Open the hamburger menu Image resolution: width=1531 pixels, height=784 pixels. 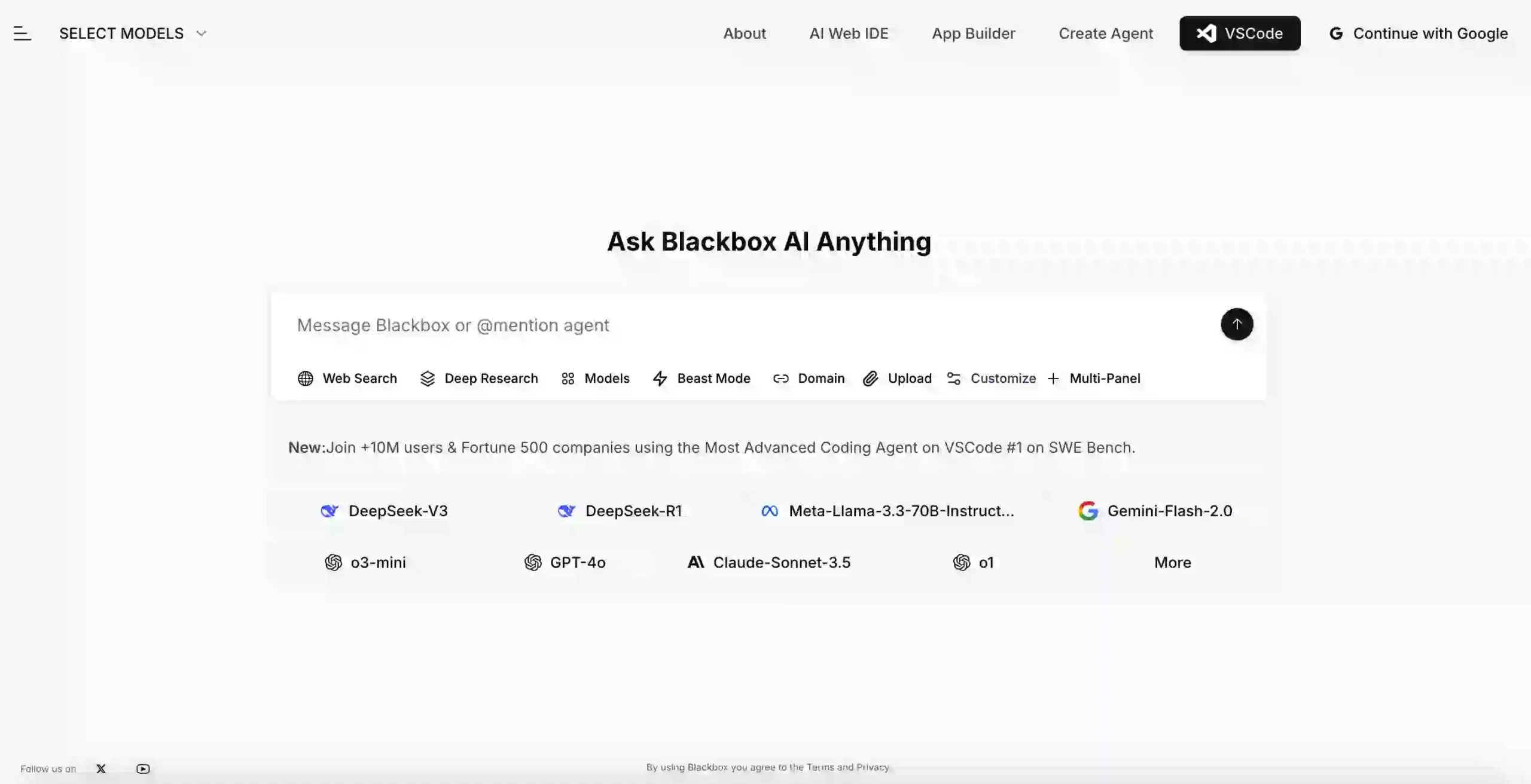pyautogui.click(x=23, y=33)
